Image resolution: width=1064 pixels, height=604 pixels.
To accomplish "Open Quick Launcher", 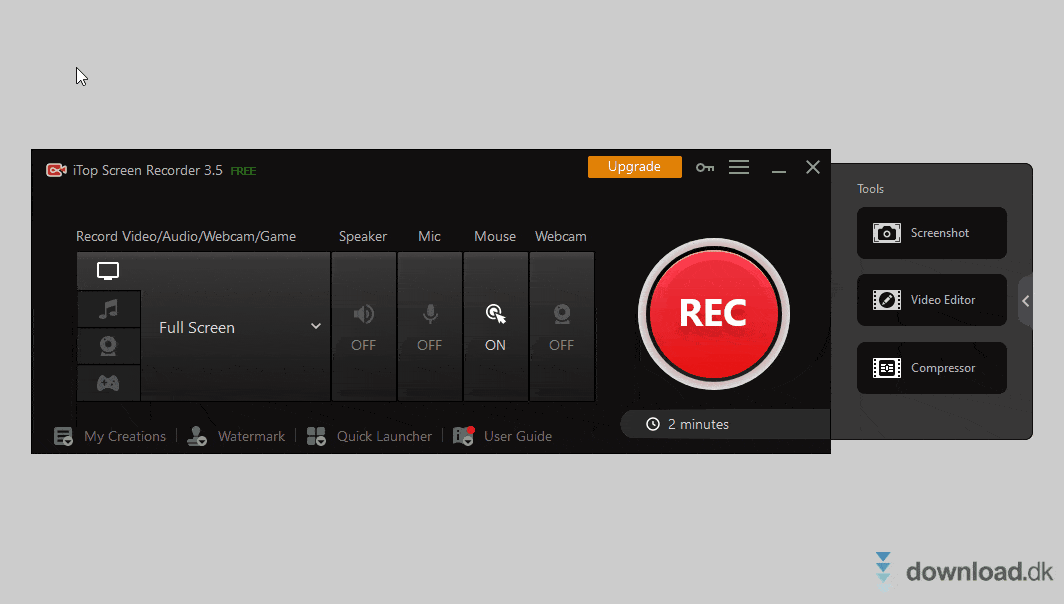I will pyautogui.click(x=369, y=436).
